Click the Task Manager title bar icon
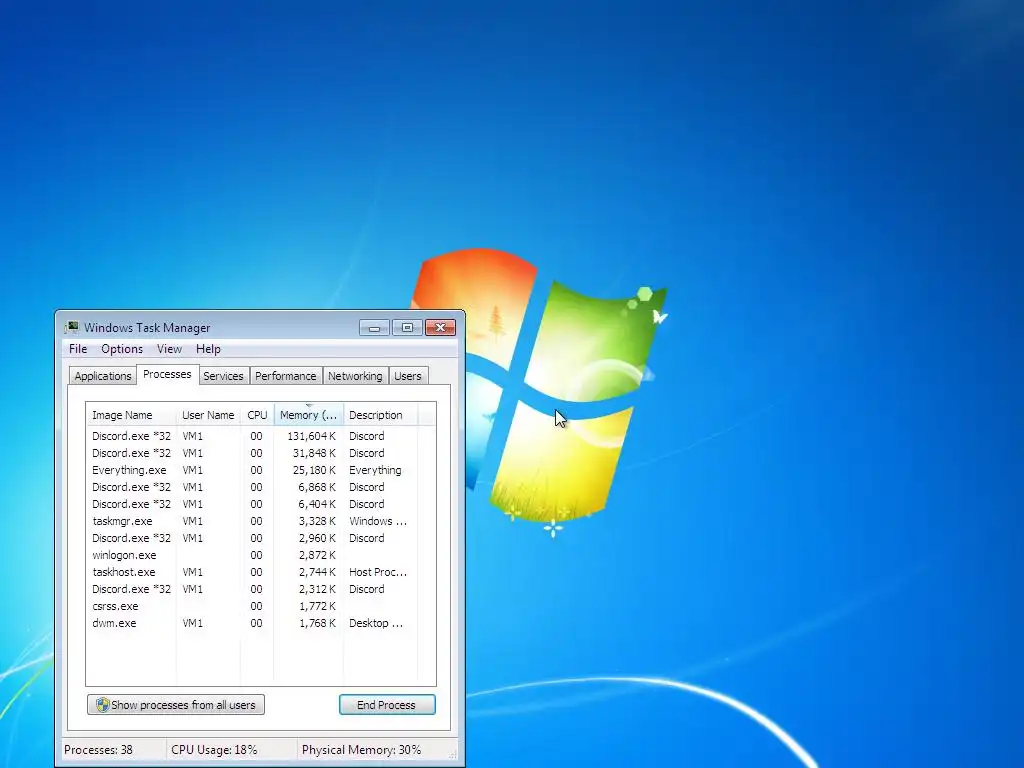The width and height of the screenshot is (1024, 768). [72, 327]
